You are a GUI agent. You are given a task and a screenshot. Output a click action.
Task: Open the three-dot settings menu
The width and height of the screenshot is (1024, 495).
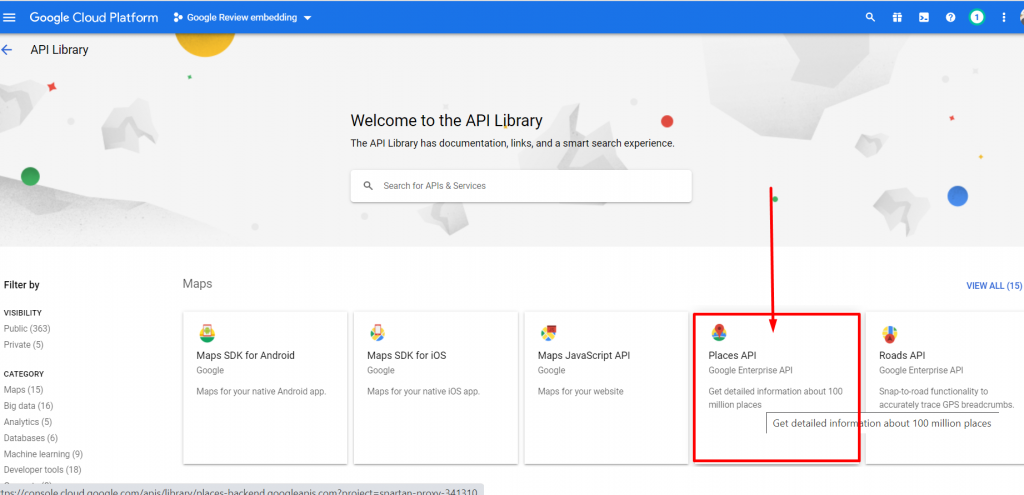(x=1004, y=18)
